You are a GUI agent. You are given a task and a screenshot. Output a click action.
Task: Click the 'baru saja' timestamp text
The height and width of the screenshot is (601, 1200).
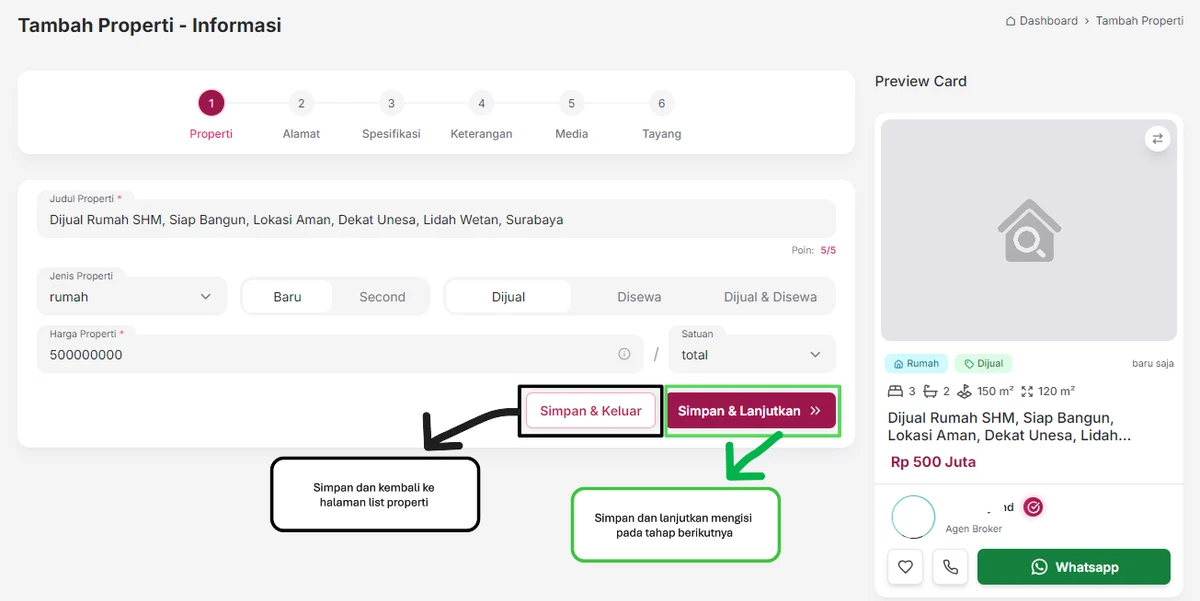pyautogui.click(x=1153, y=364)
